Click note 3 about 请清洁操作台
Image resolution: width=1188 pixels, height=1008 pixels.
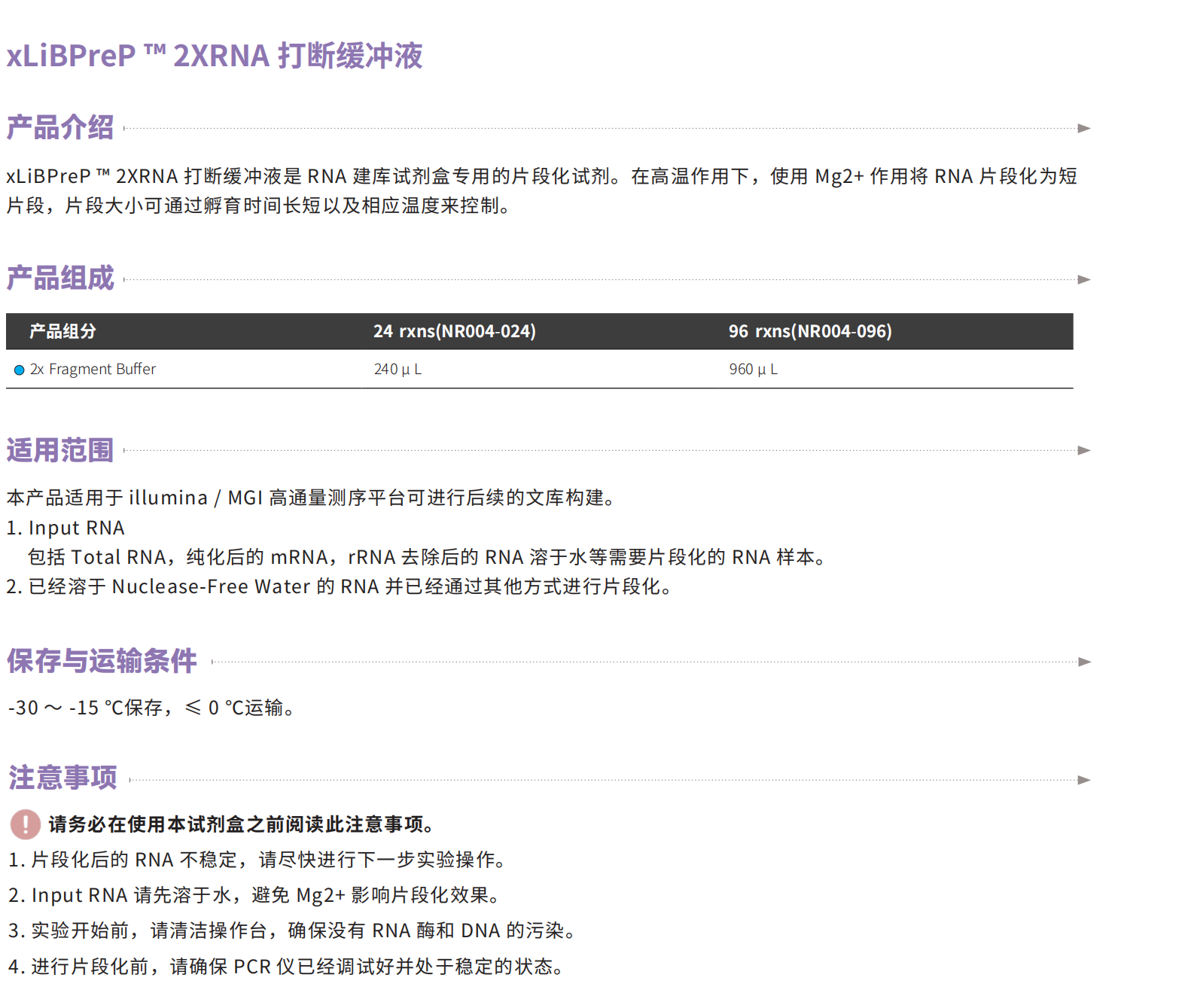pyautogui.click(x=294, y=930)
